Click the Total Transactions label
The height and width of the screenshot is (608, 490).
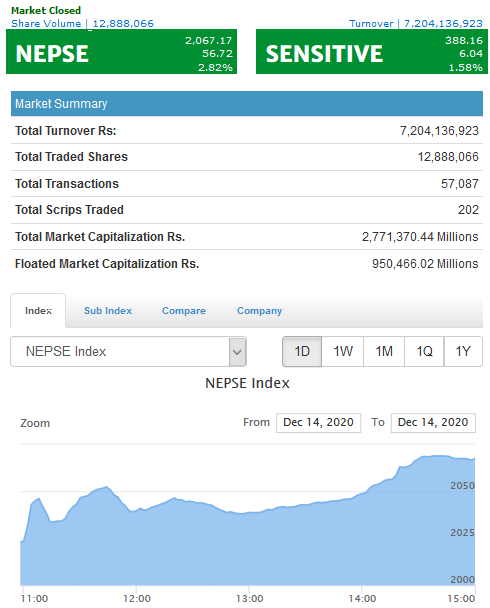coord(67,183)
